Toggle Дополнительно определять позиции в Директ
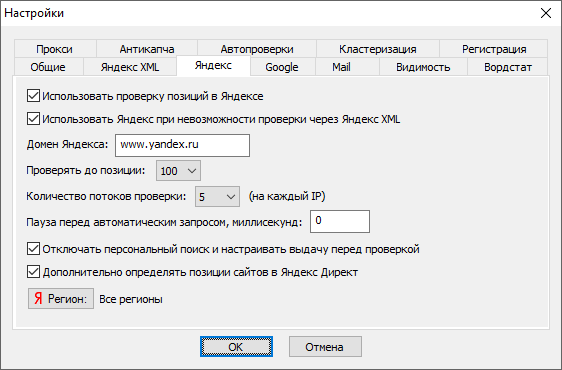Screen dimensions: 562x370 click(33, 272)
